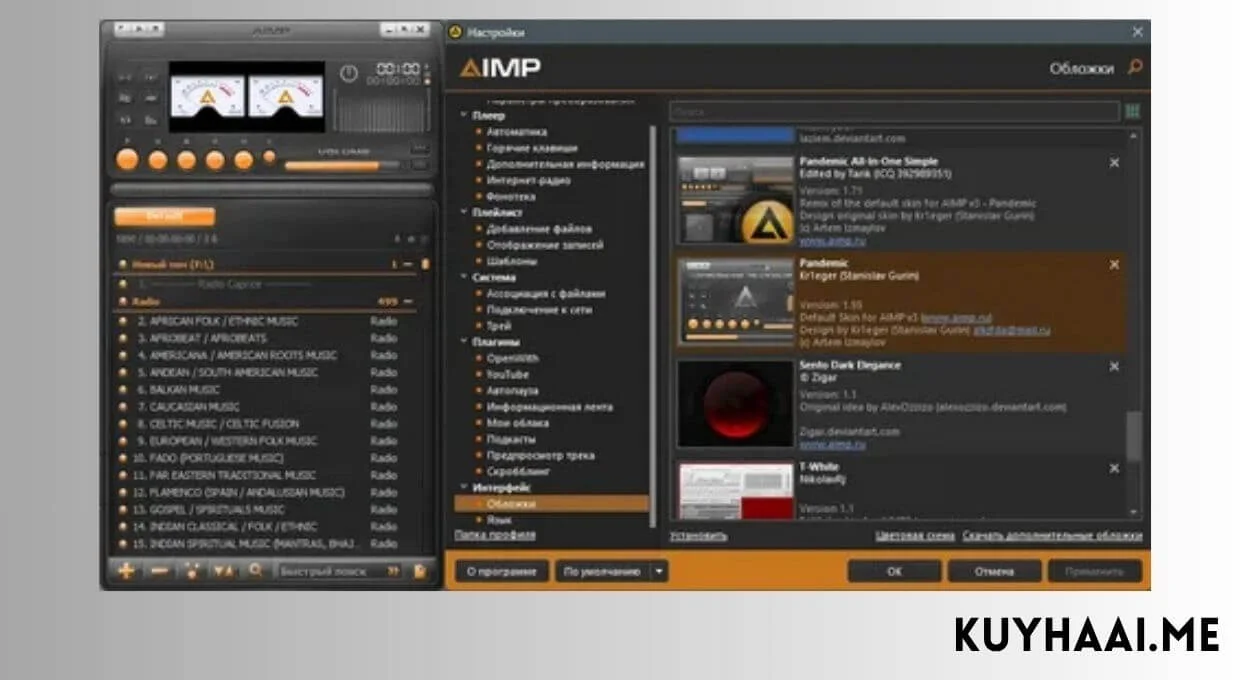Screen dimensions: 1250x680
Task: Click the Отмена button
Action: pyautogui.click(x=994, y=571)
